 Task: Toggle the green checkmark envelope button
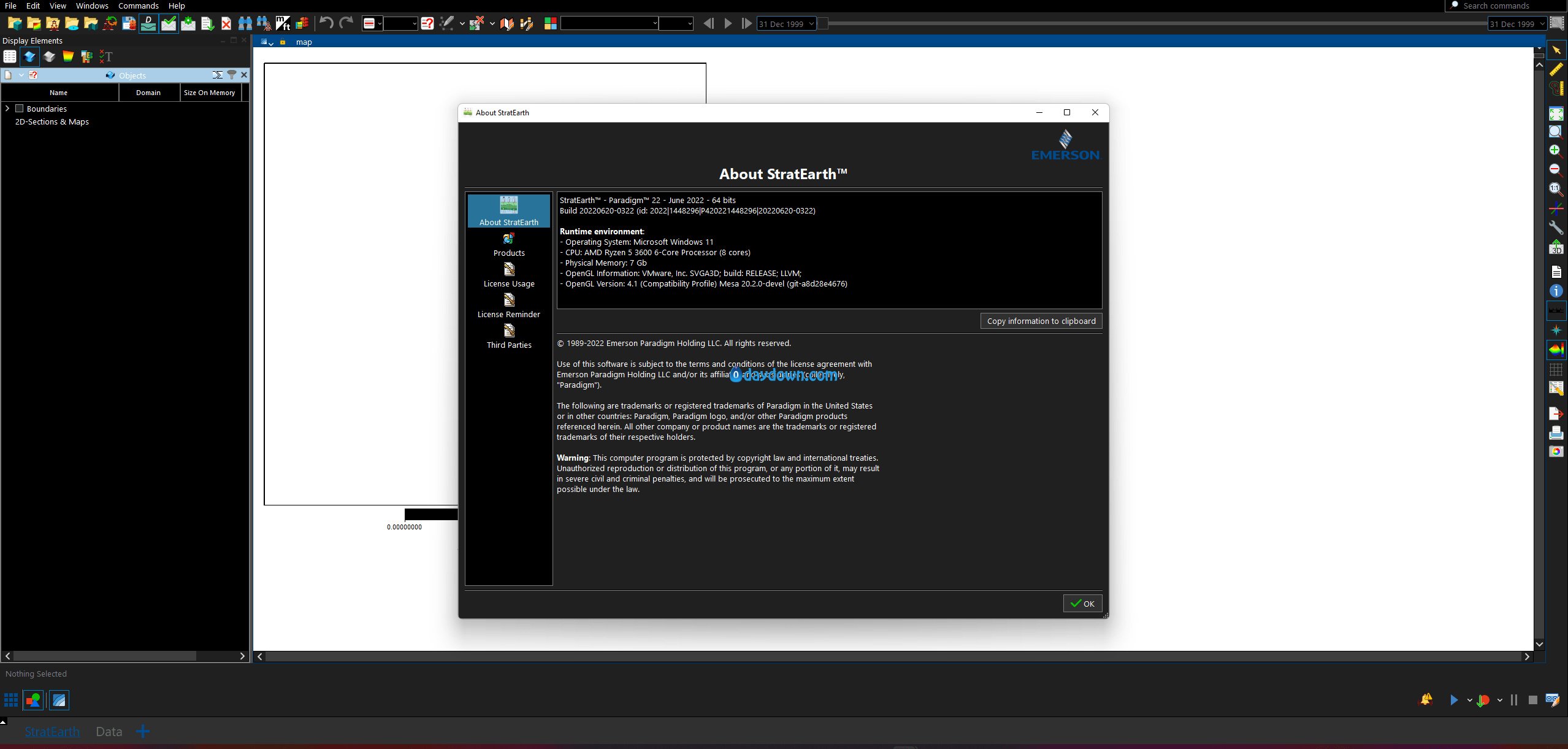click(x=169, y=23)
